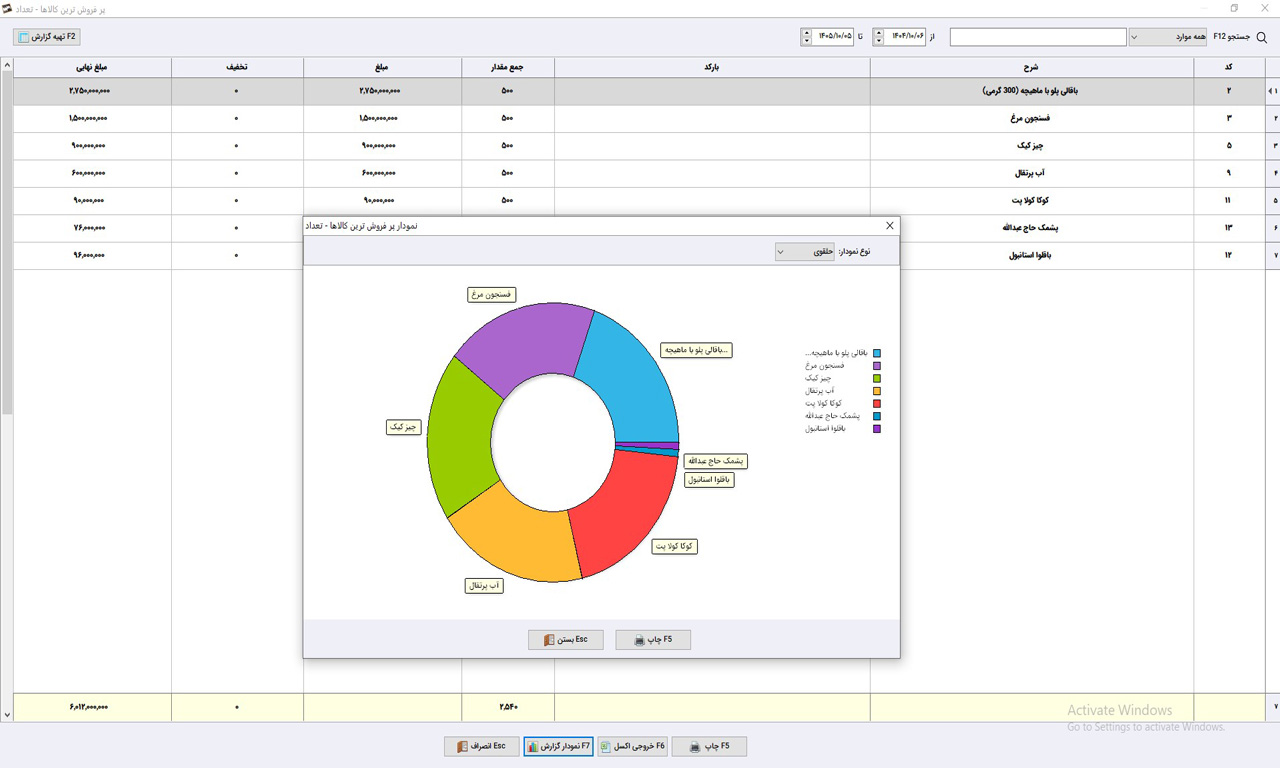The width and height of the screenshot is (1280, 768).
Task: Click the F7 نمودار گزارش chart report button
Action: [x=558, y=746]
